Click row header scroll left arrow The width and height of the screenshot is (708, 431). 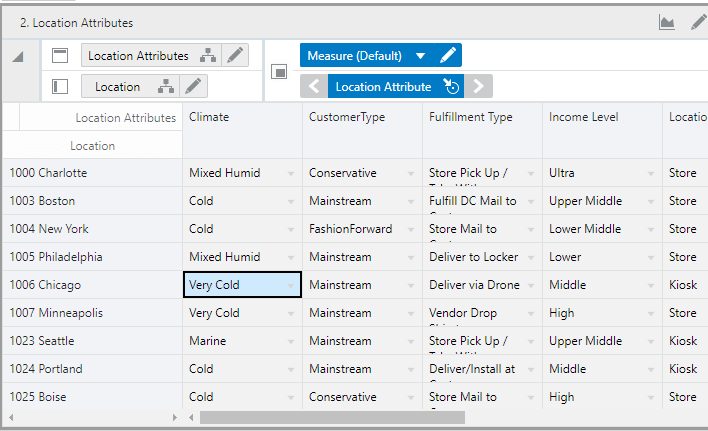pyautogui.click(x=11, y=417)
